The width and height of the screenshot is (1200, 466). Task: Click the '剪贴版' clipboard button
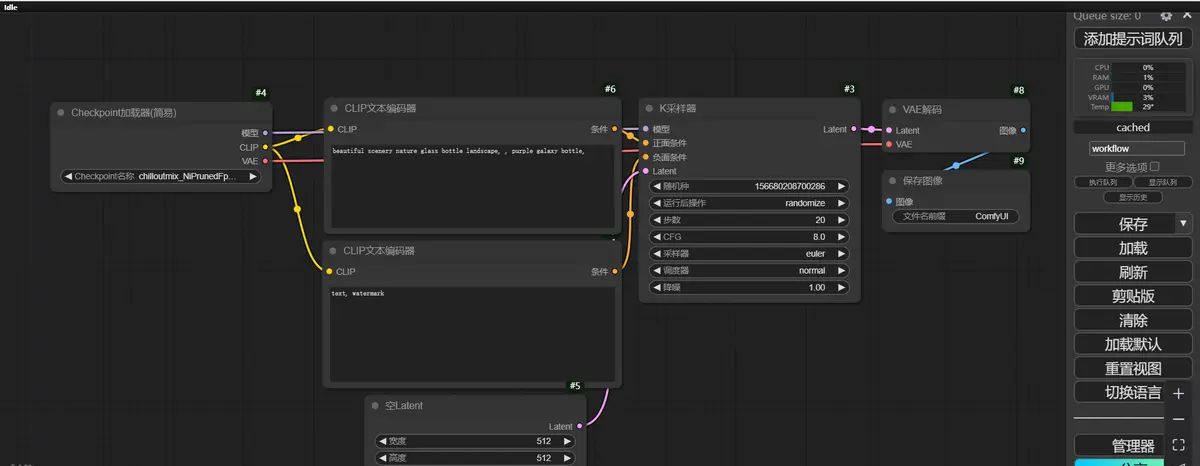pyautogui.click(x=1132, y=296)
